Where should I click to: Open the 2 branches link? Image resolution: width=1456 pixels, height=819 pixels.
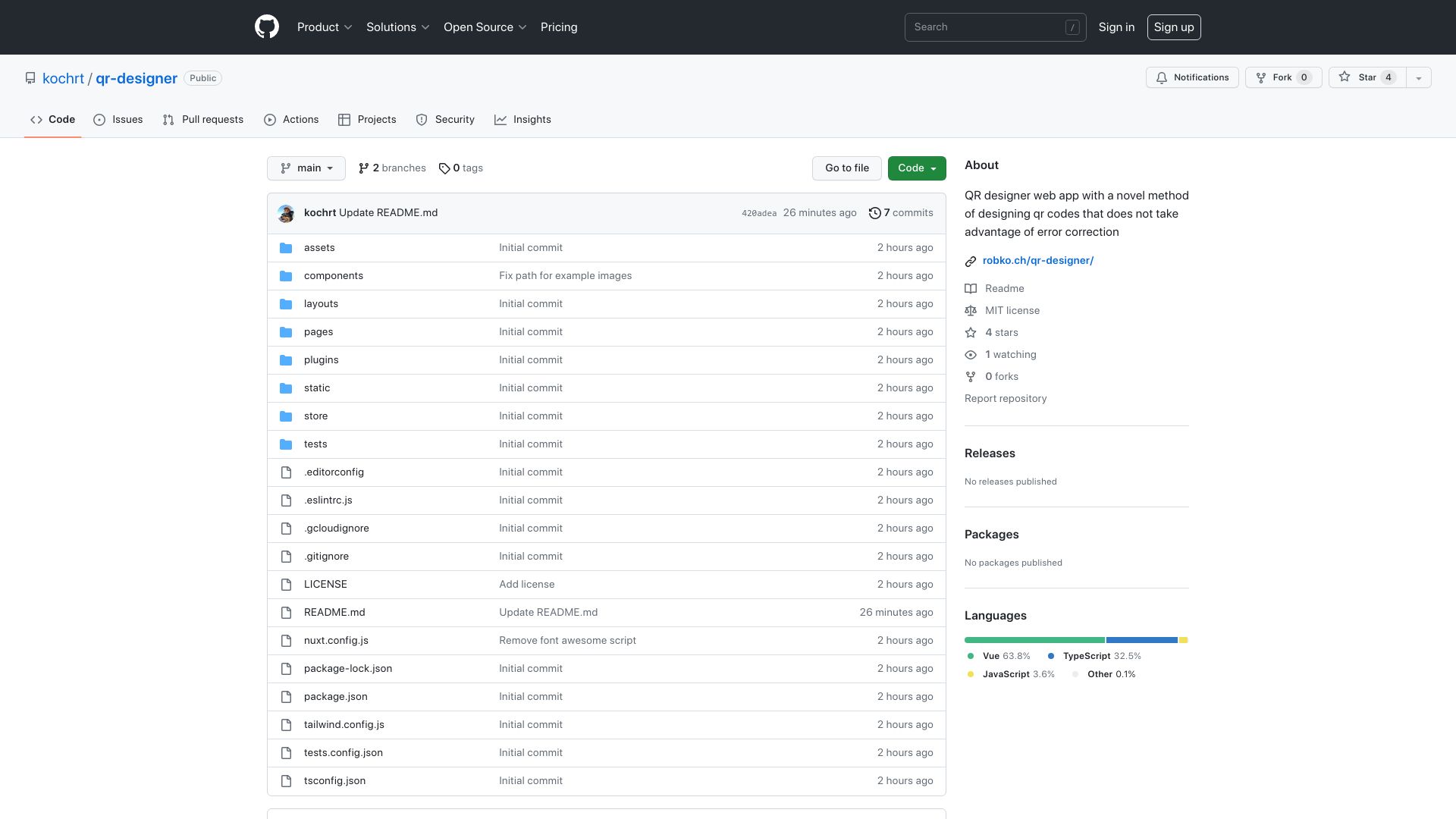[392, 168]
